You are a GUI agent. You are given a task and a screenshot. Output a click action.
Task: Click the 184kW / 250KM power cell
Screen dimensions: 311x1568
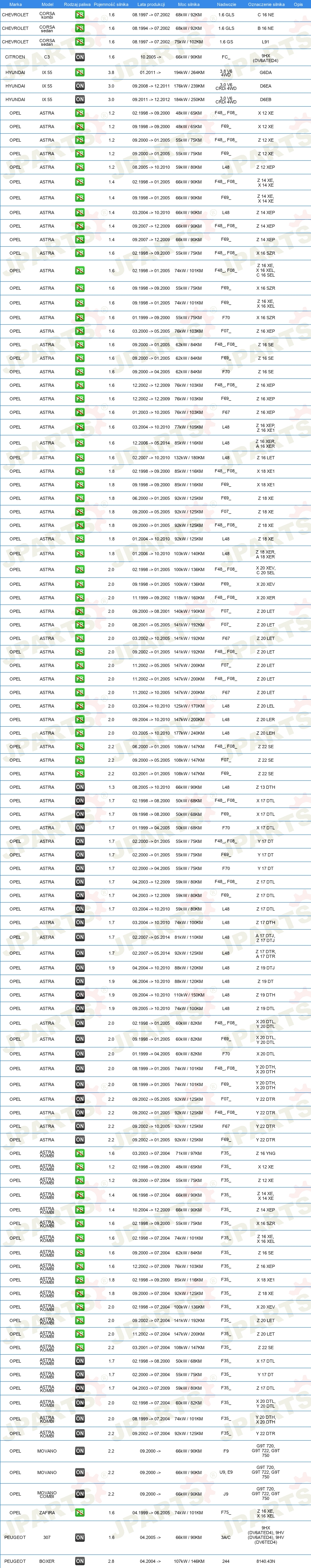189,99
